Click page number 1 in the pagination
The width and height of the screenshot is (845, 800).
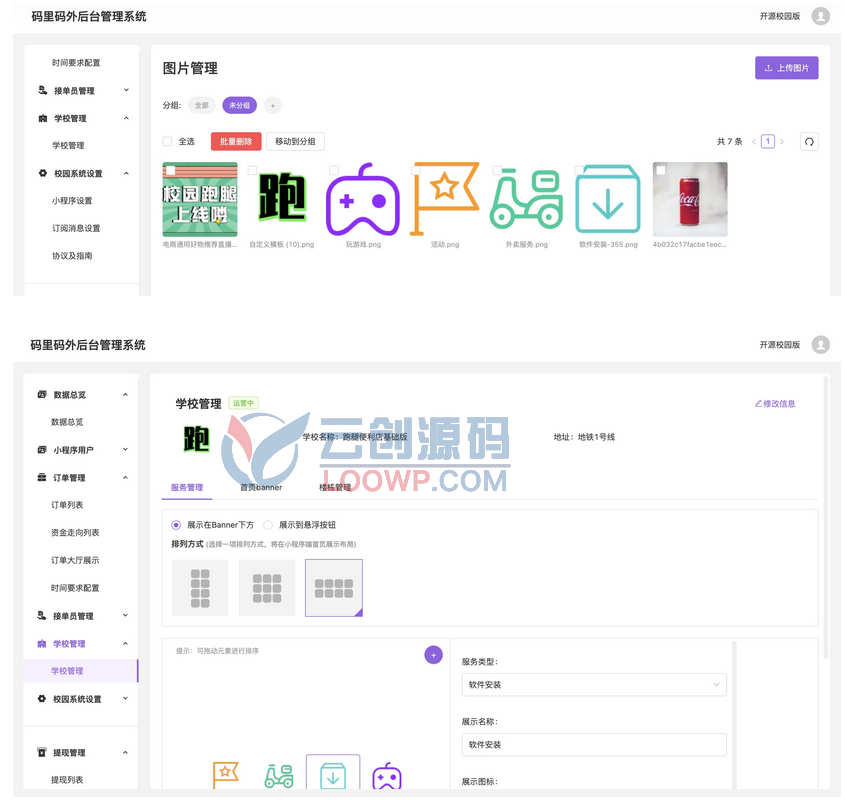(x=767, y=142)
